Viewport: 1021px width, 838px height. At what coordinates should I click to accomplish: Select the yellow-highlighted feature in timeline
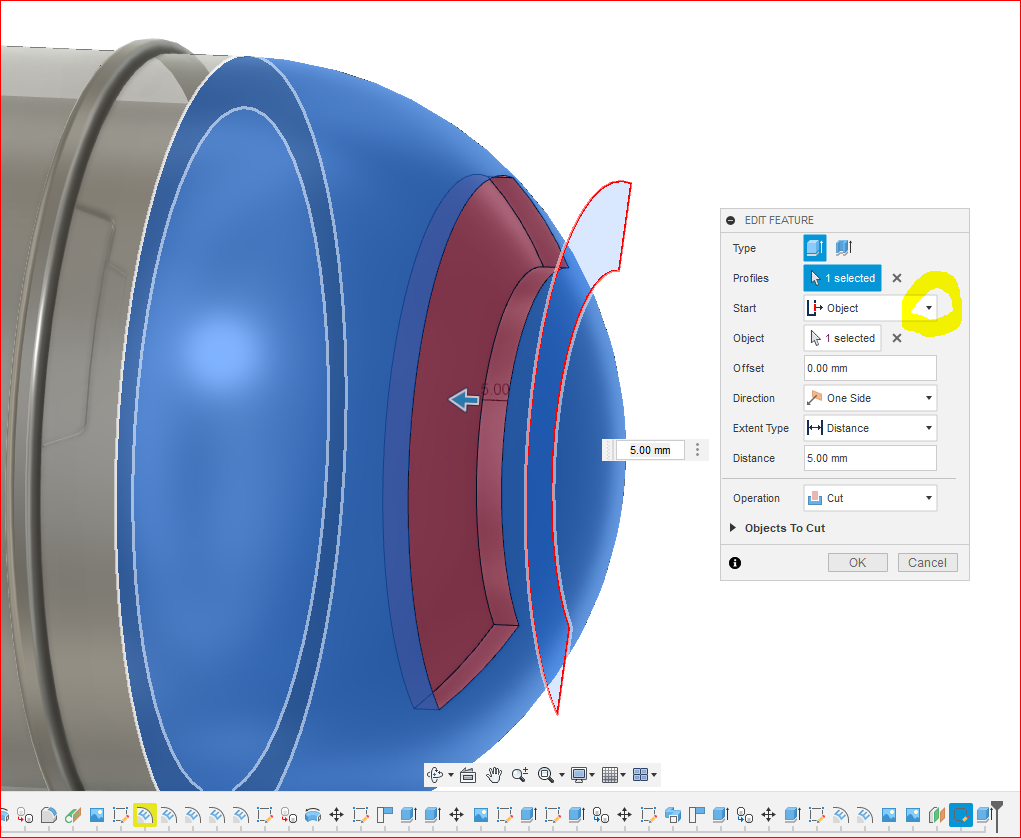coord(145,815)
